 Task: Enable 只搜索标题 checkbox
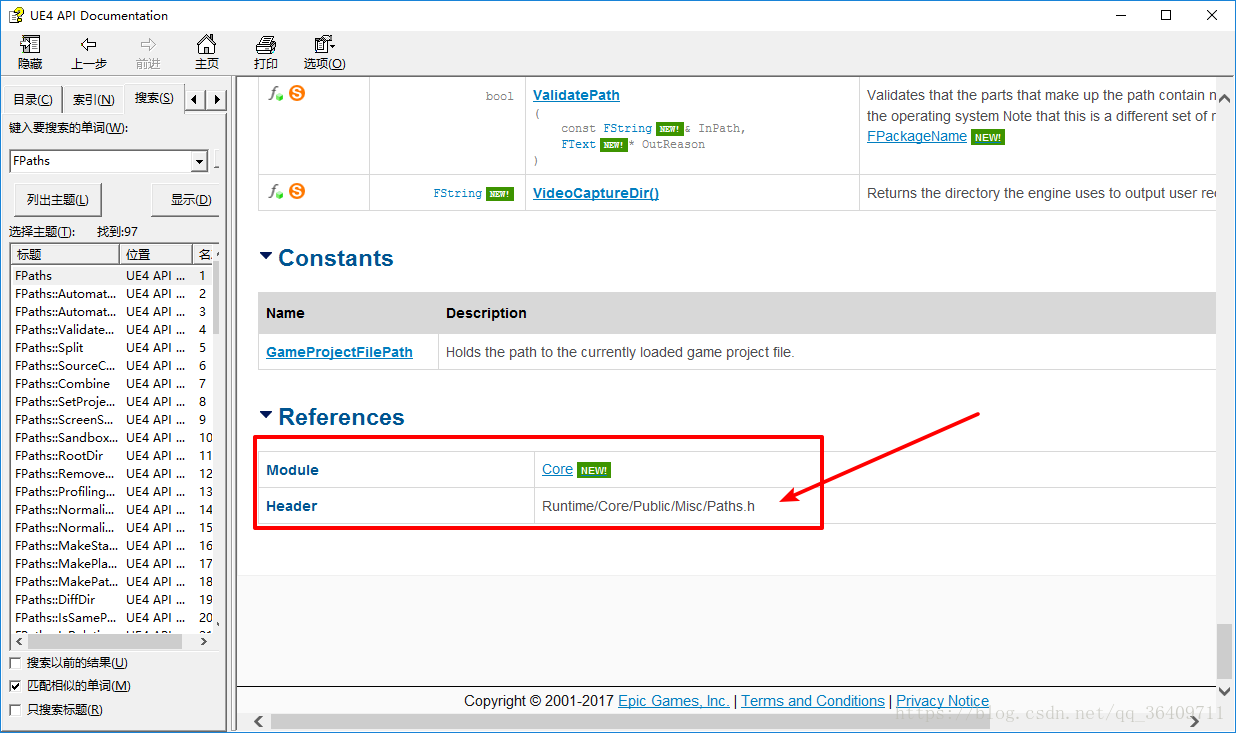15,710
